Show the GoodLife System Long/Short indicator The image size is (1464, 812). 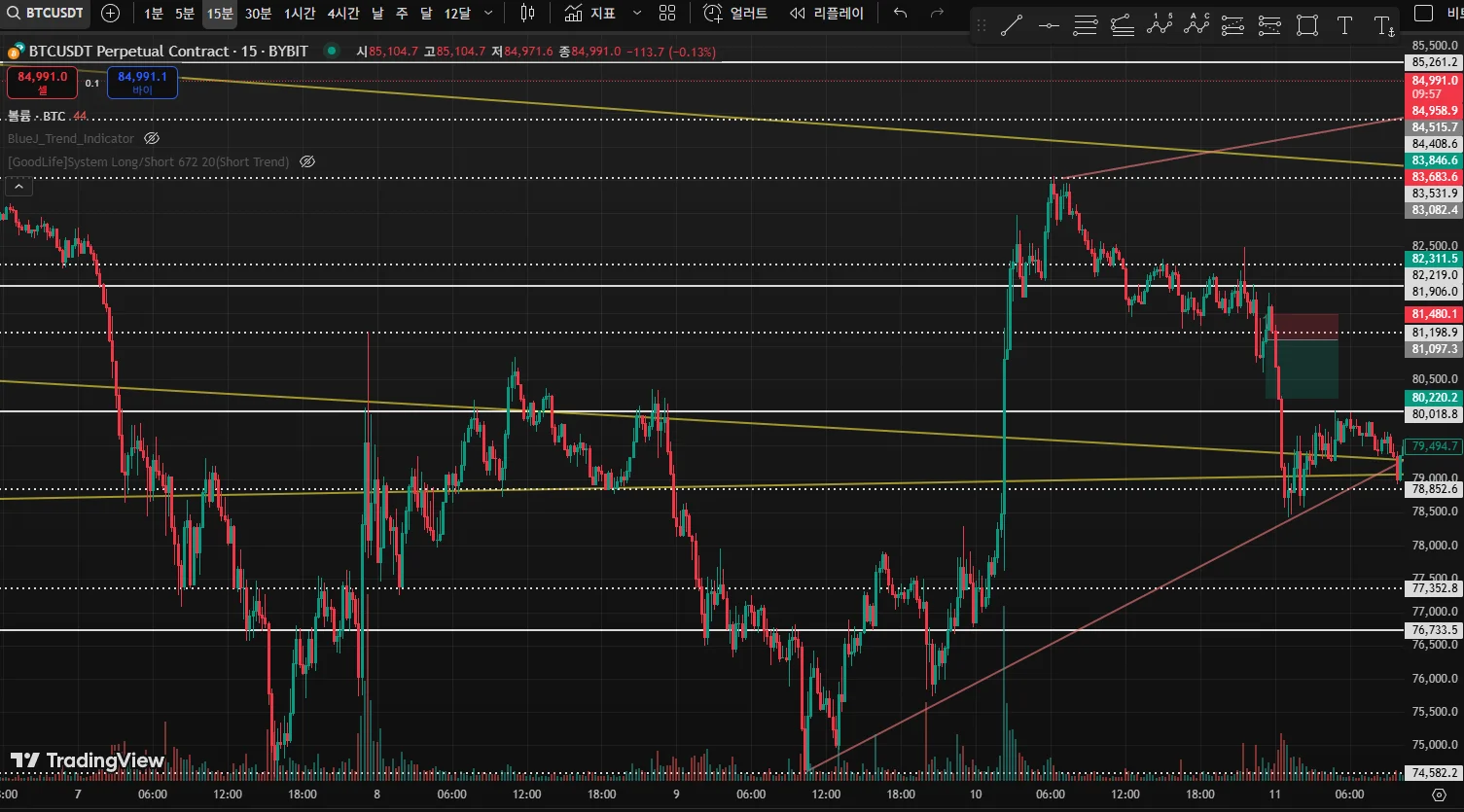point(307,161)
